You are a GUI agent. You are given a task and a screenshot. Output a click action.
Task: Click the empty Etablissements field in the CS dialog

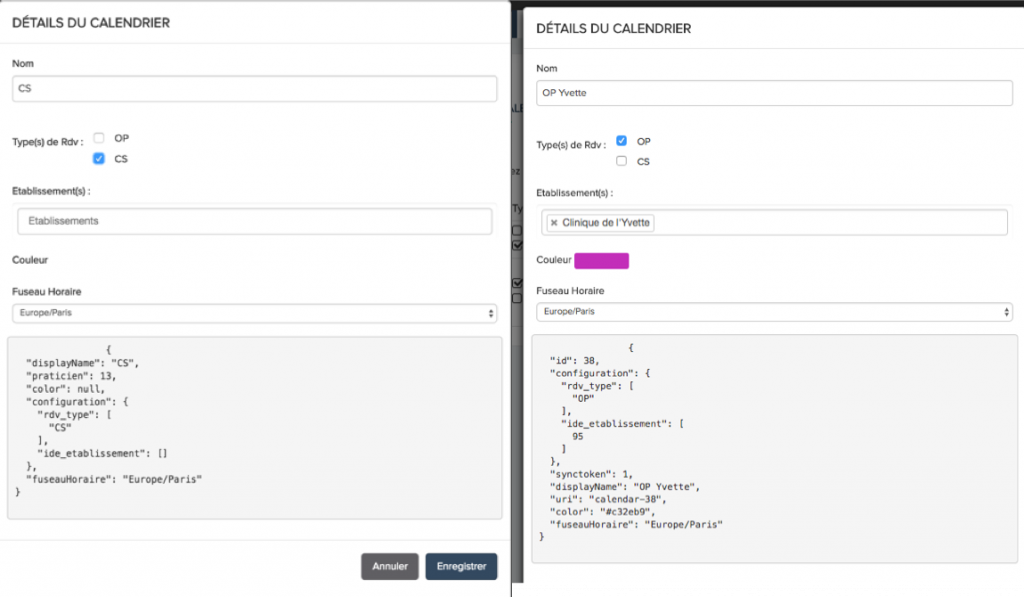tap(254, 221)
